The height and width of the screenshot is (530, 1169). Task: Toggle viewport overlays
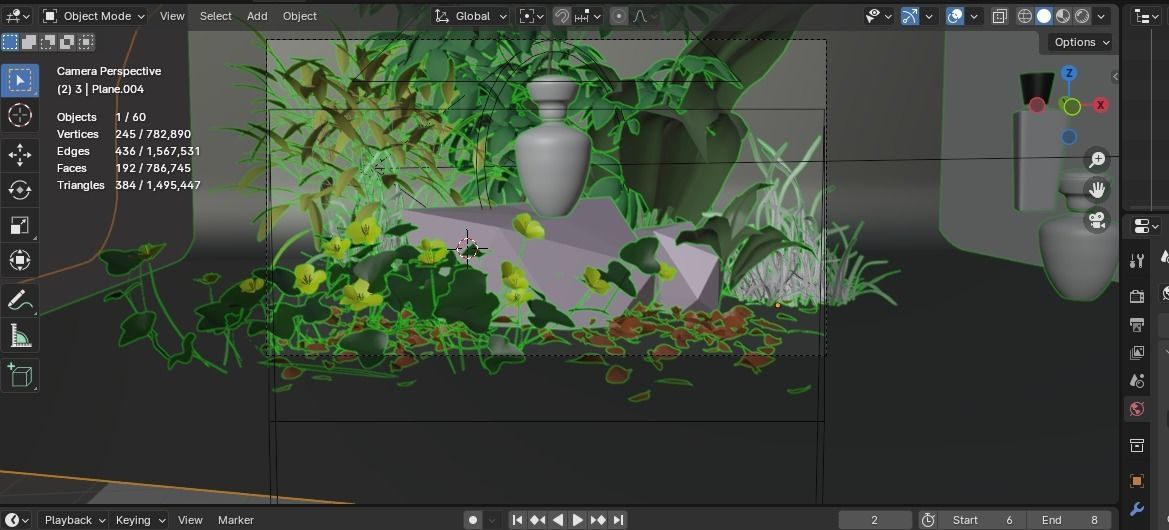[955, 16]
